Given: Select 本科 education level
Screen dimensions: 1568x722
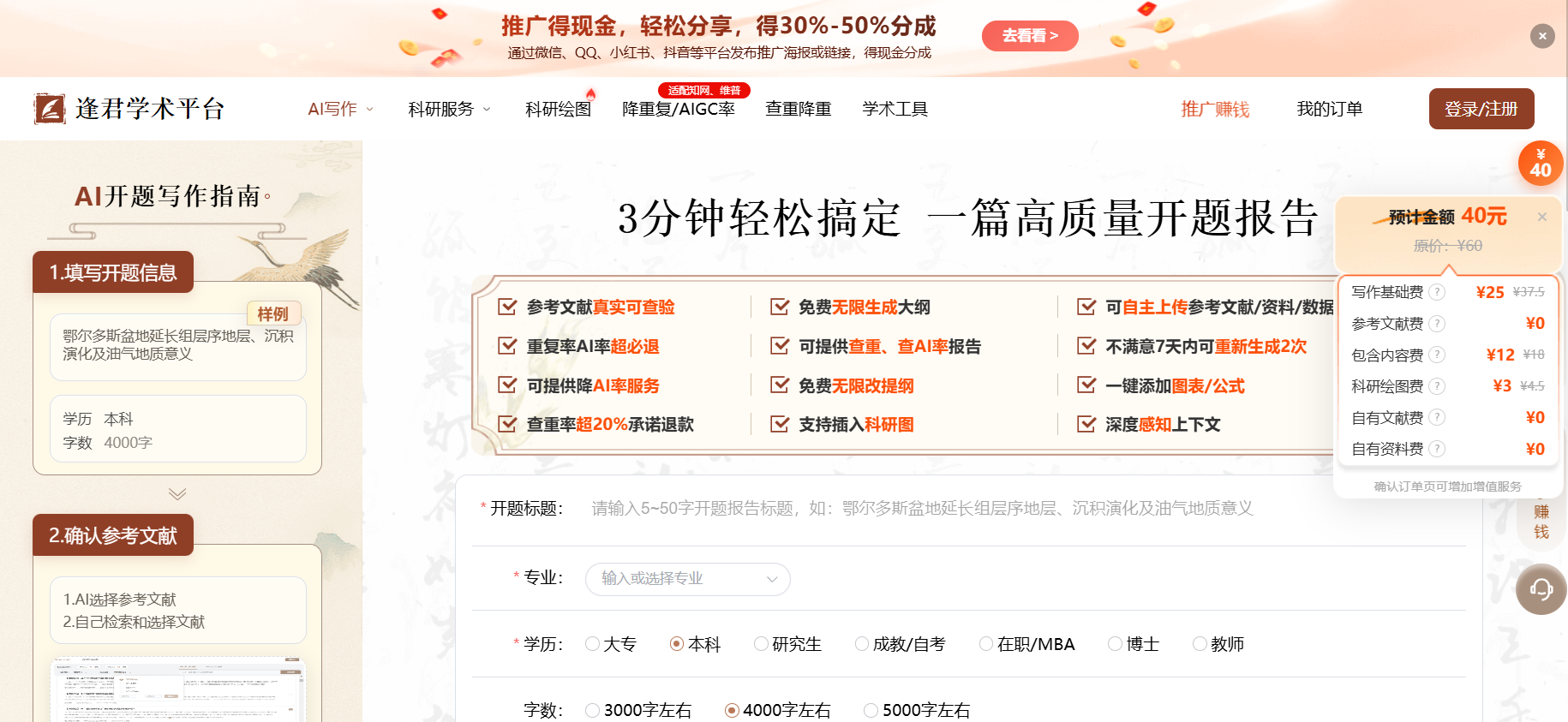Looking at the screenshot, I should click(x=696, y=644).
